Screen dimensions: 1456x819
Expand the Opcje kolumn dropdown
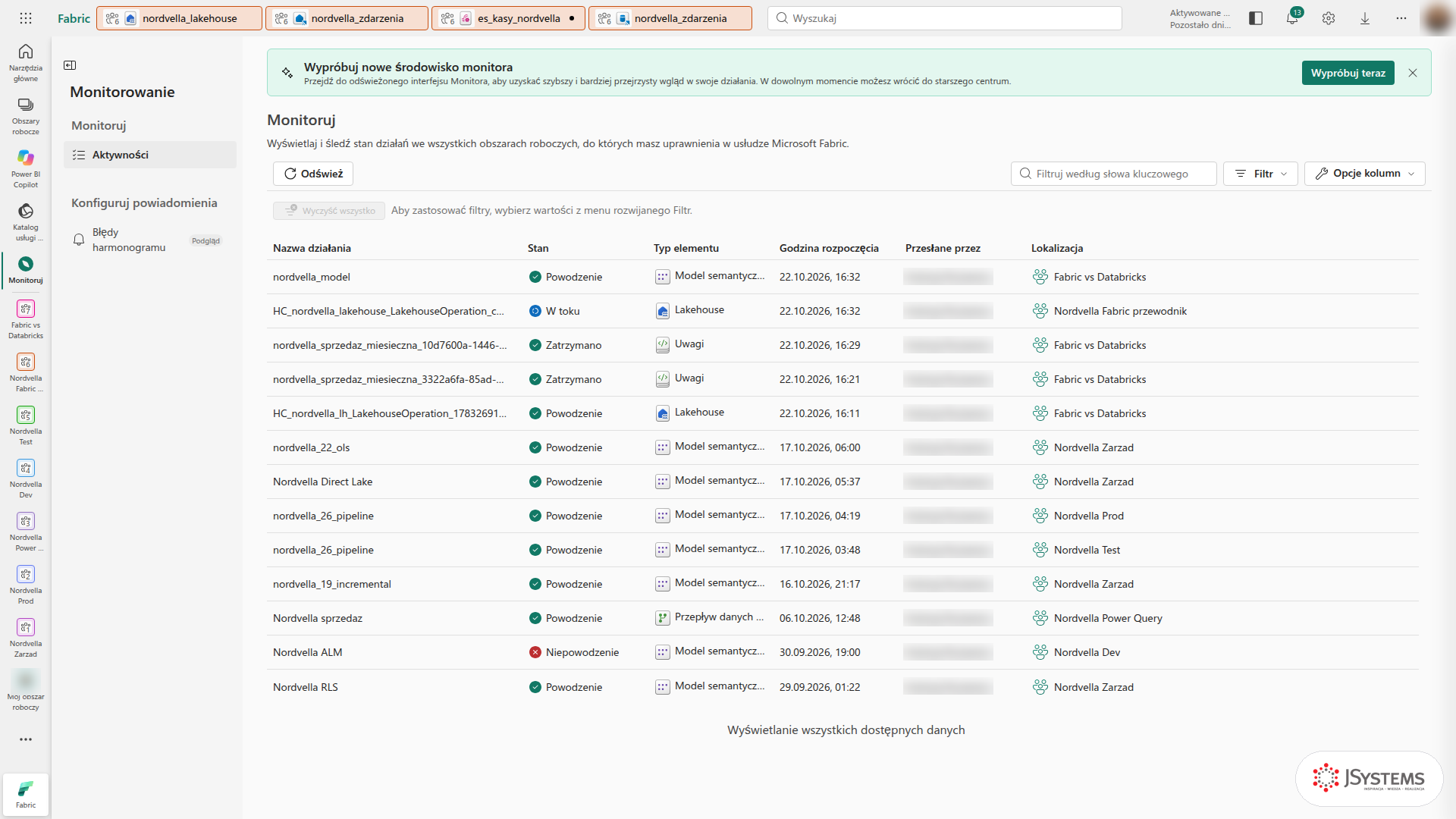[1365, 174]
